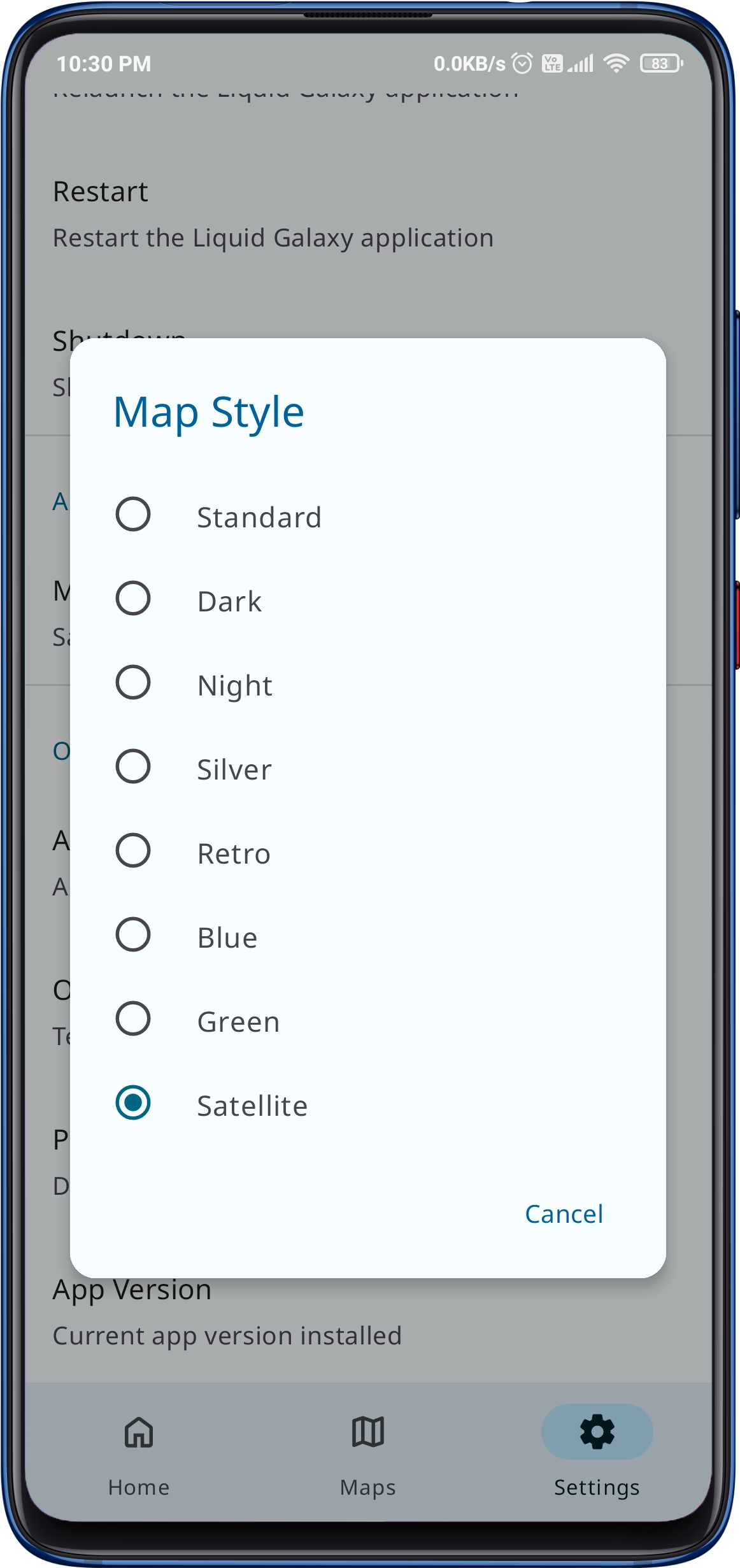Select the Blue map style option
The height and width of the screenshot is (1568, 740).
[x=133, y=935]
